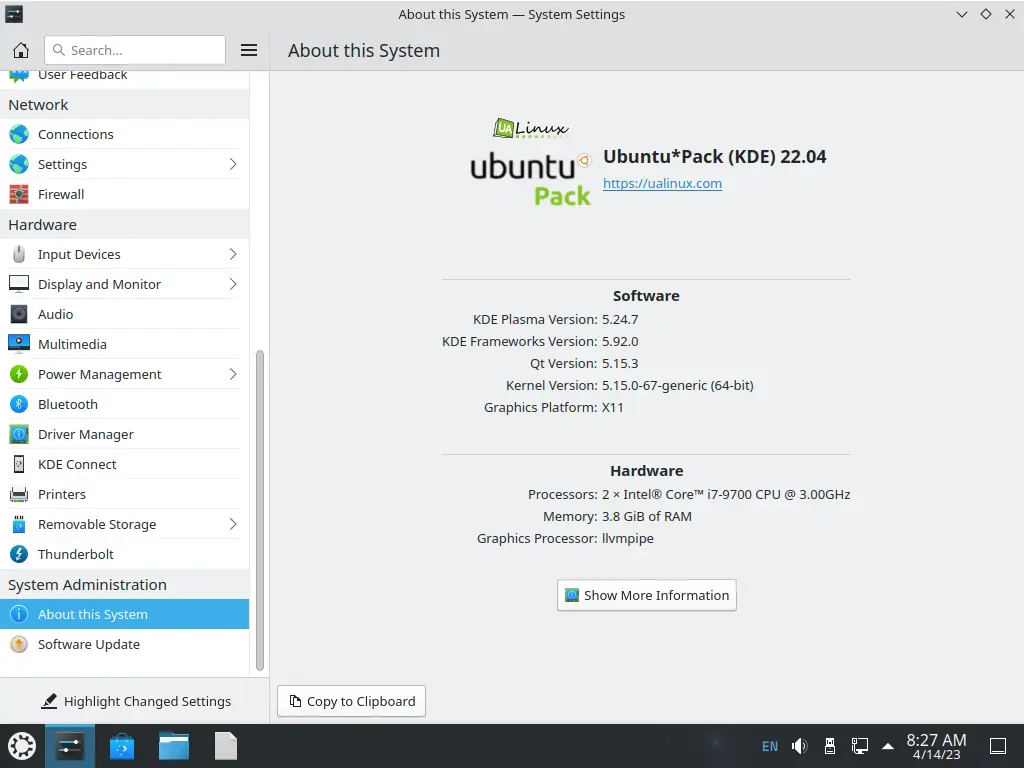Switch keyboard layout EN indicator

(770, 746)
